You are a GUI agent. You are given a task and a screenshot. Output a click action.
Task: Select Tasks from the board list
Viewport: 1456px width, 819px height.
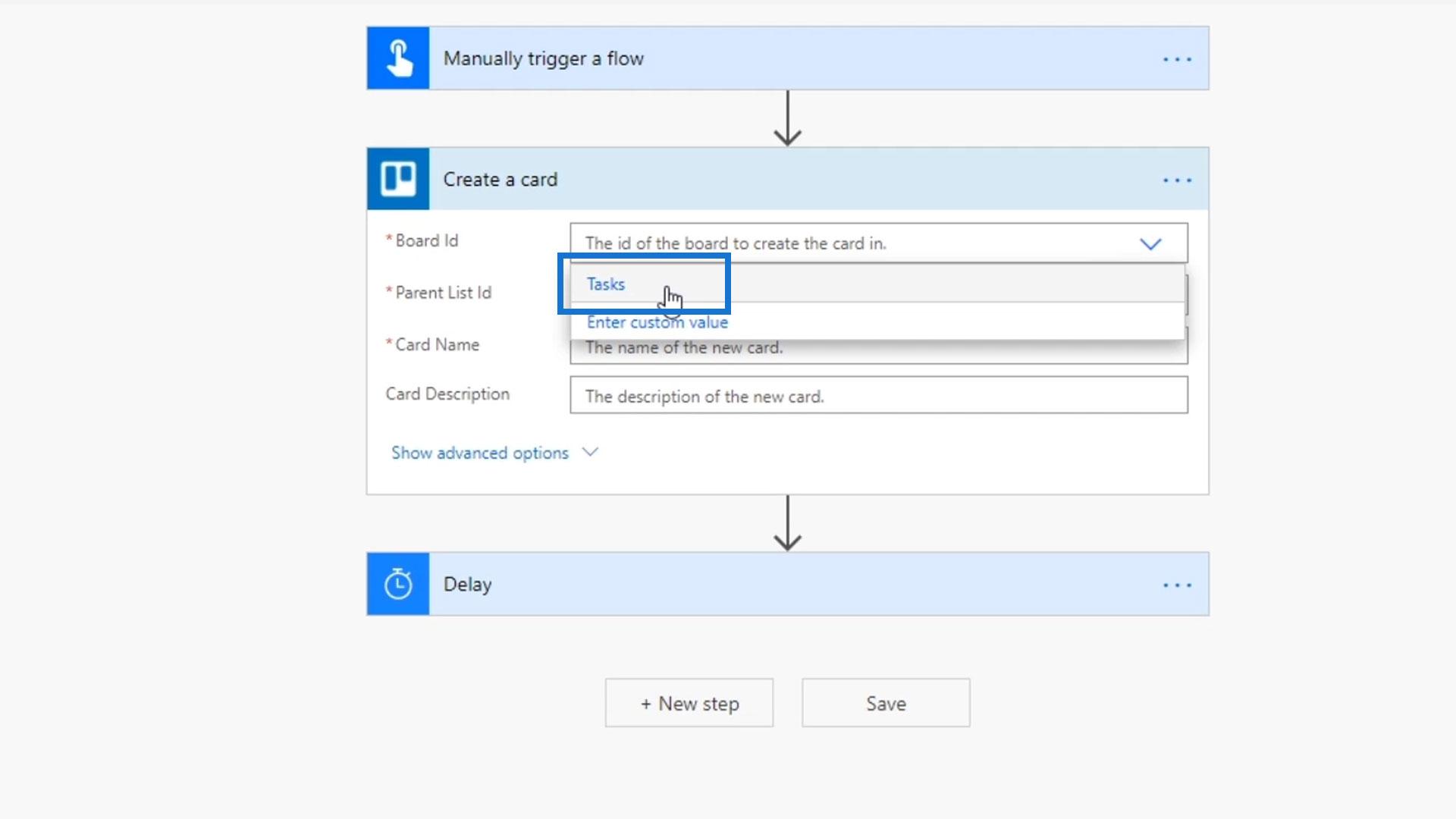click(x=606, y=284)
